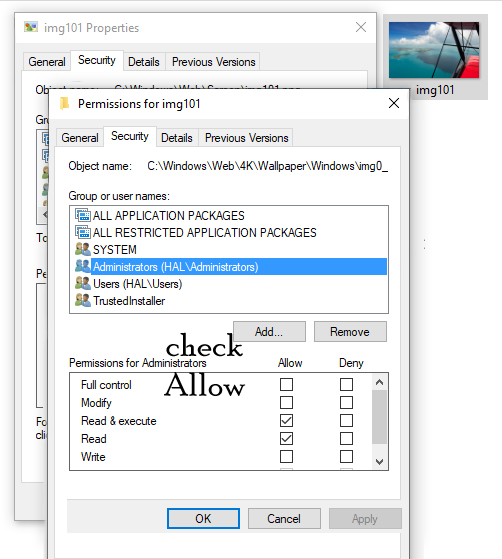Click permissions list scroll down arrow
The image size is (502, 559).
379,462
